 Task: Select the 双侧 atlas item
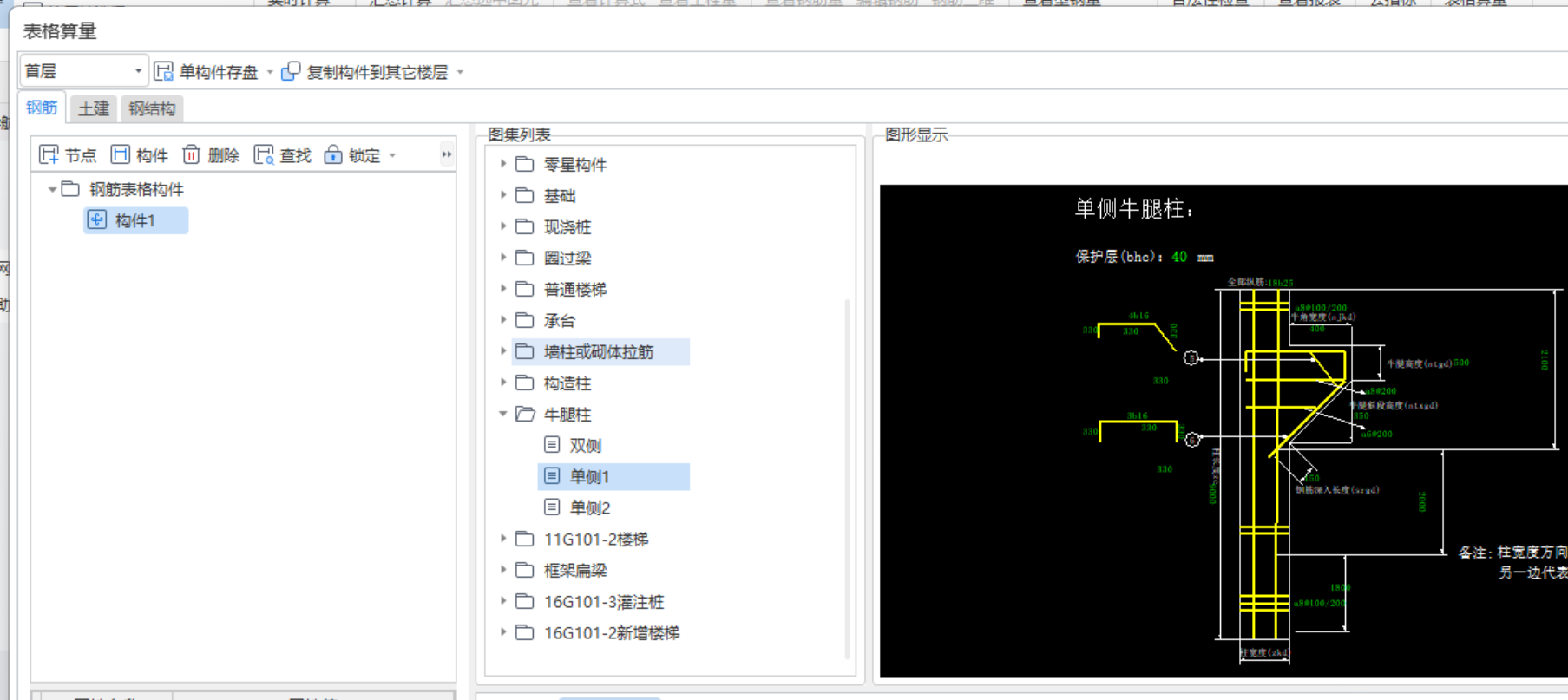coord(586,445)
